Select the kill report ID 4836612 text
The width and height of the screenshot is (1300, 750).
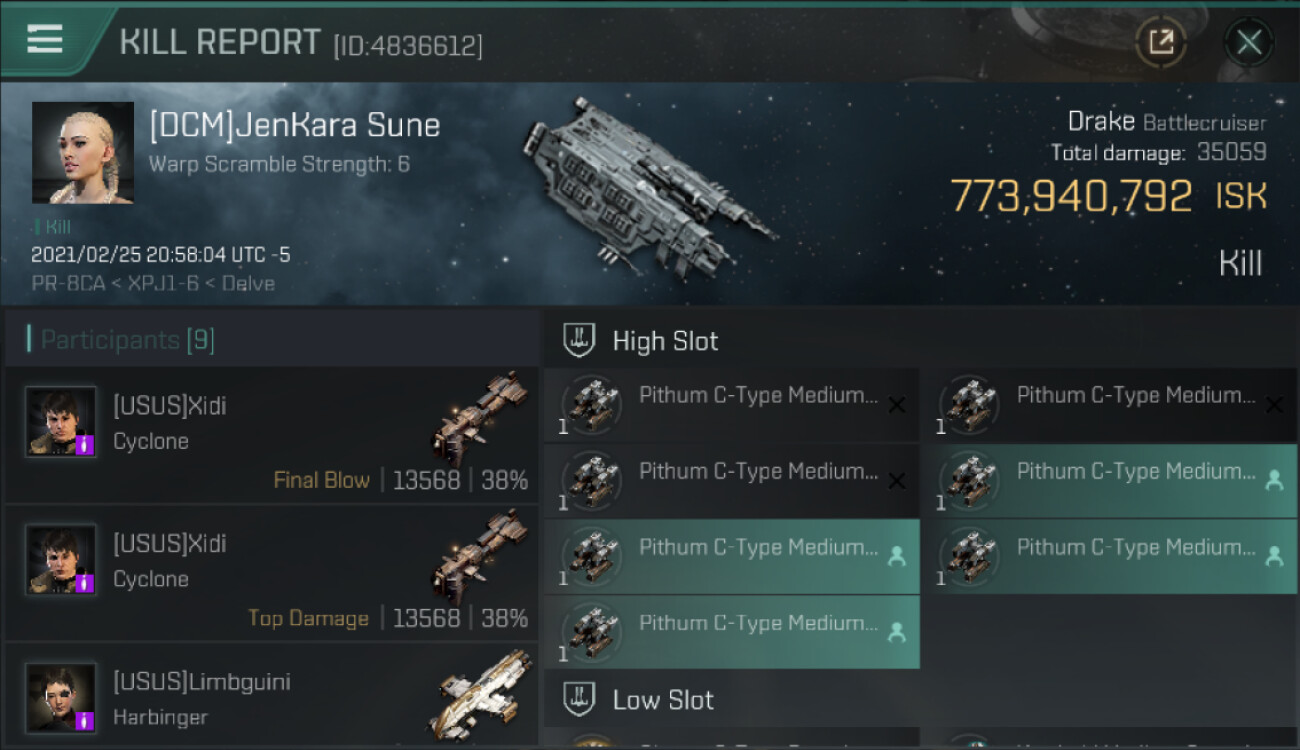click(x=408, y=45)
